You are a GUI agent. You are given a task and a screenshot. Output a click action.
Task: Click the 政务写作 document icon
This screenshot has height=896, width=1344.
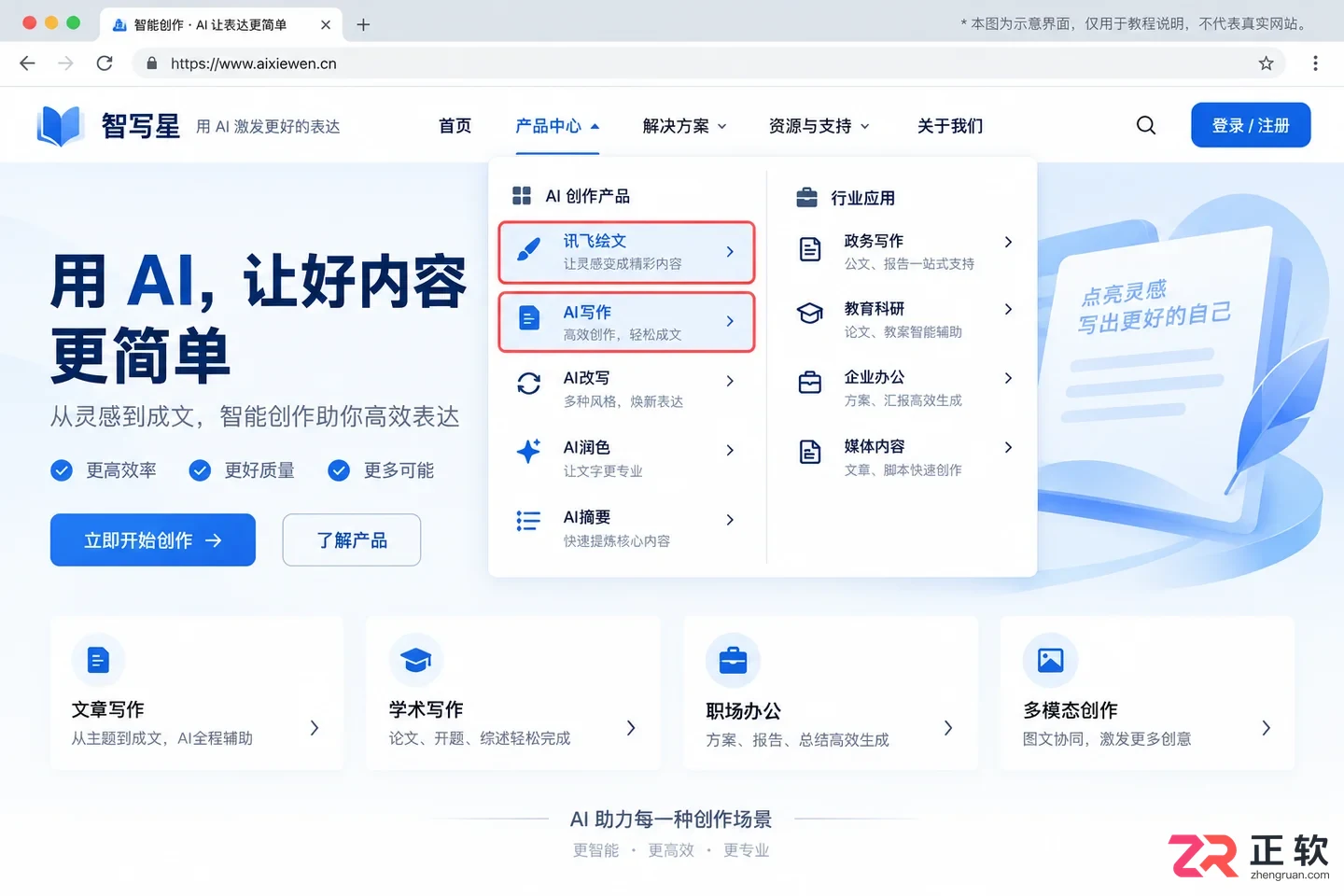pos(810,249)
